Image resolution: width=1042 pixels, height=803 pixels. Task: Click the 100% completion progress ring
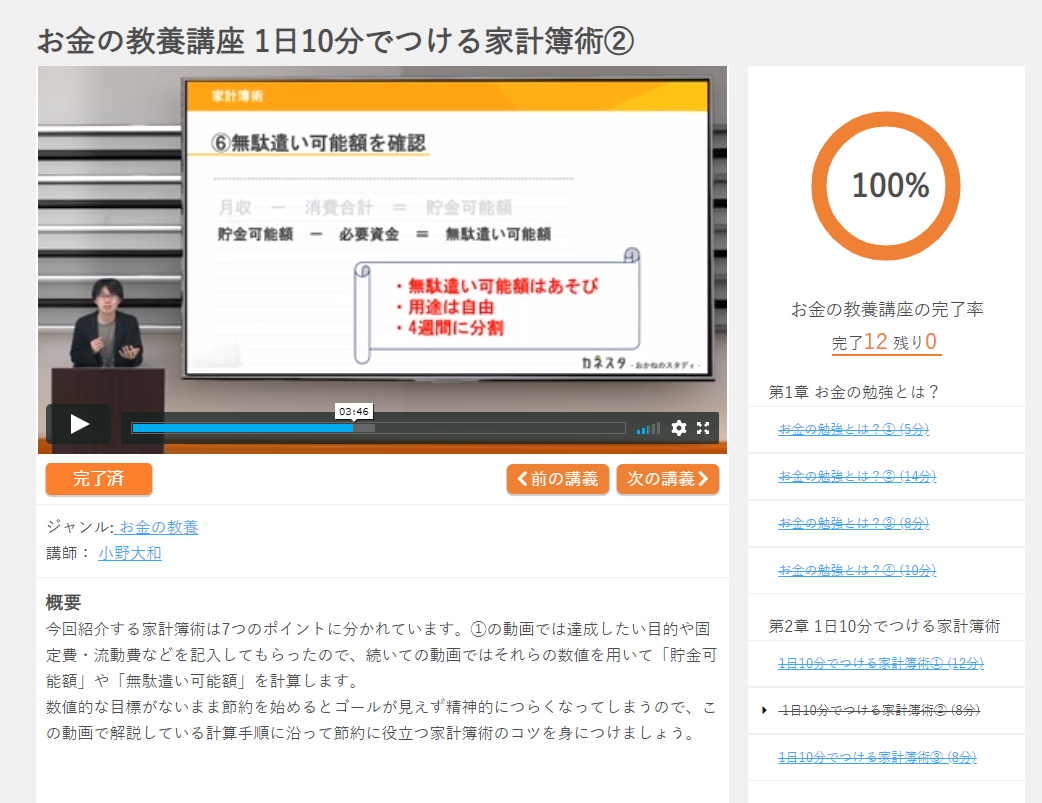click(886, 185)
